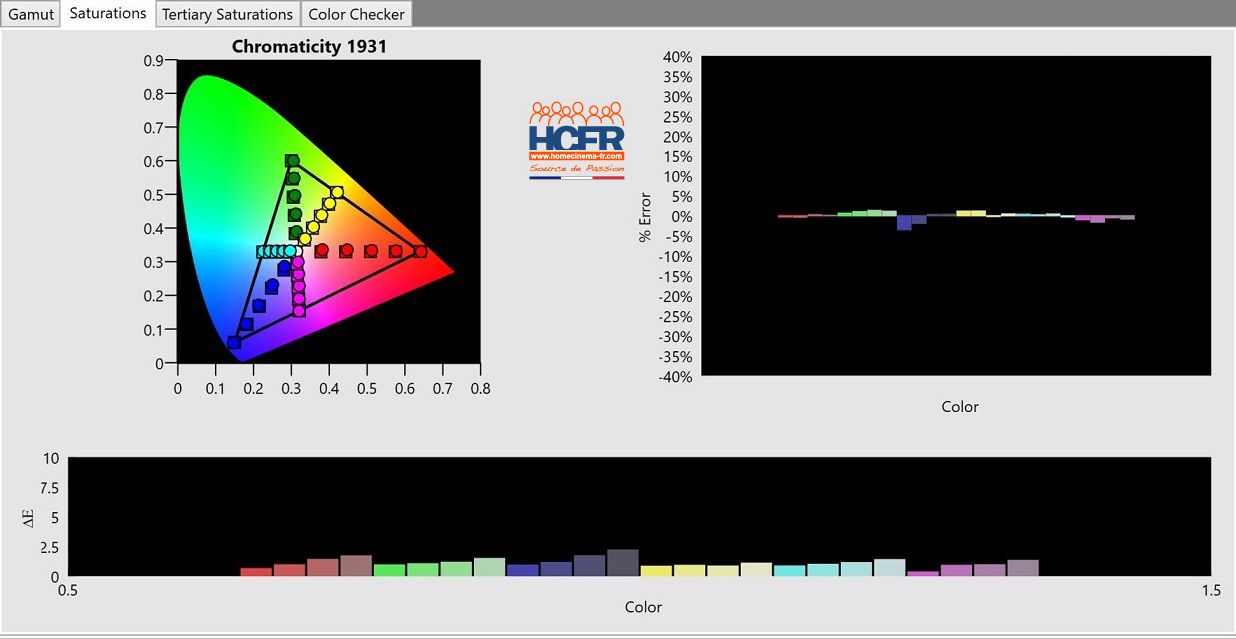Screen dimensions: 1236x639
Task: Select the outermost red point on chromaticity diagram
Action: [x=420, y=251]
